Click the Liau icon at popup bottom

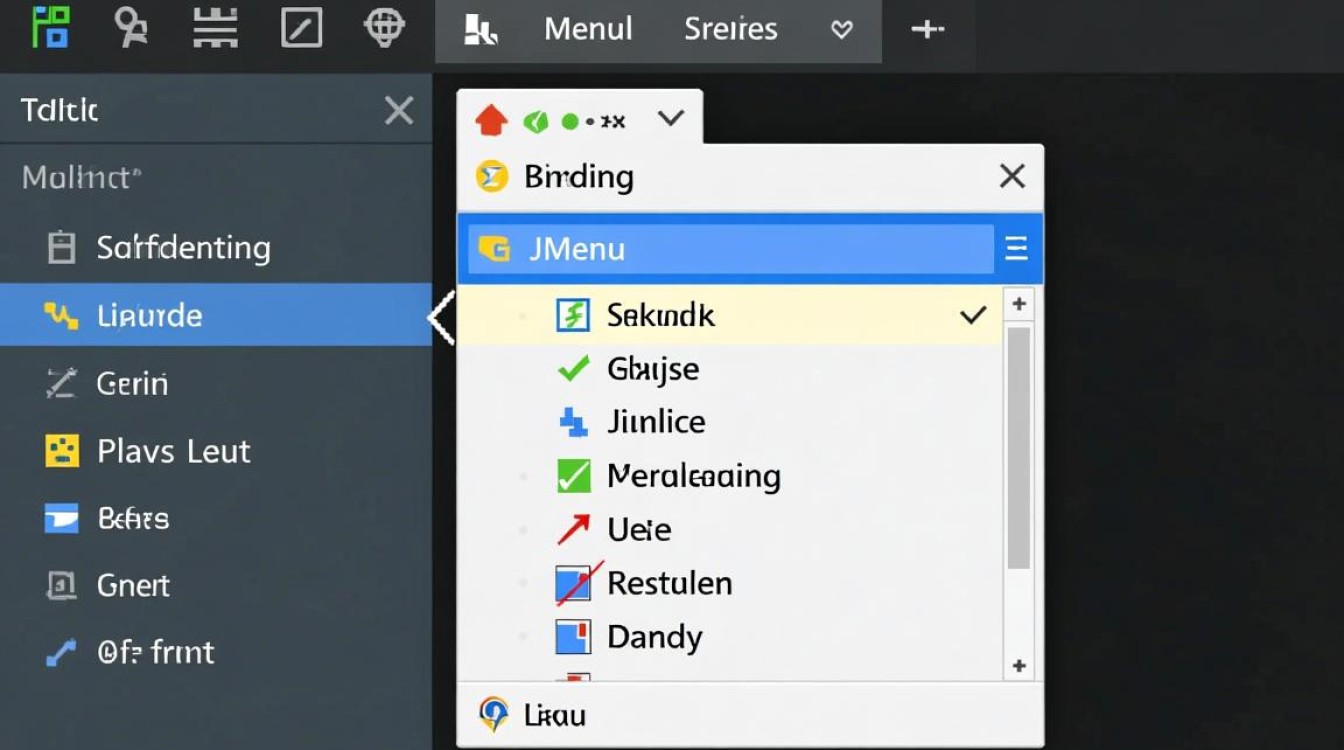pyautogui.click(x=493, y=713)
